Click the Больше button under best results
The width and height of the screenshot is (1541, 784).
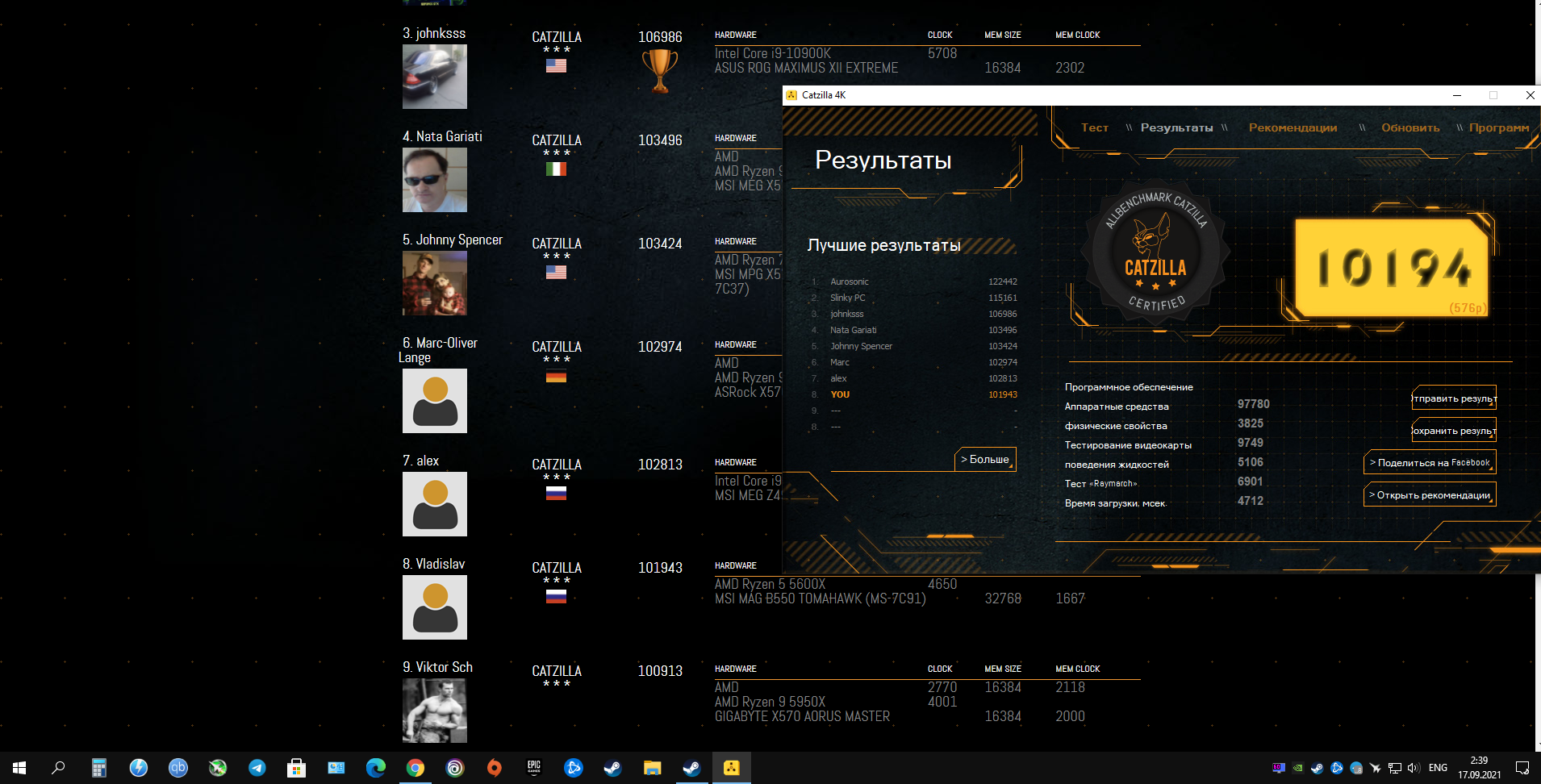pyautogui.click(x=985, y=459)
